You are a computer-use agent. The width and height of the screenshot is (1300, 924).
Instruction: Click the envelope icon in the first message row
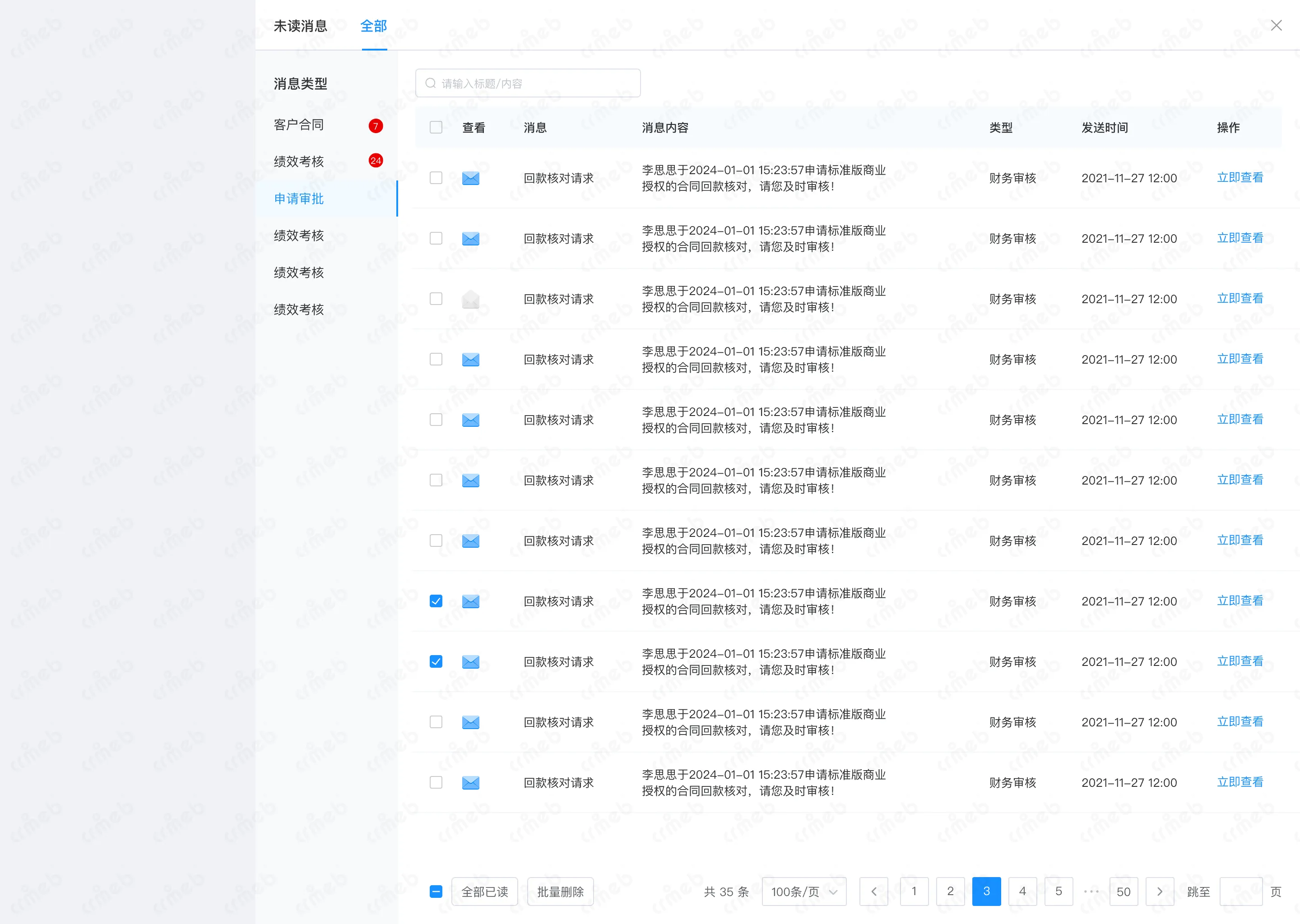(470, 178)
